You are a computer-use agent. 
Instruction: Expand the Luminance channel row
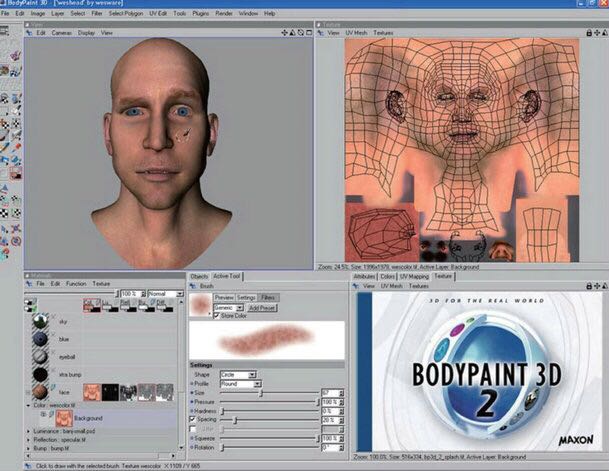(28, 431)
